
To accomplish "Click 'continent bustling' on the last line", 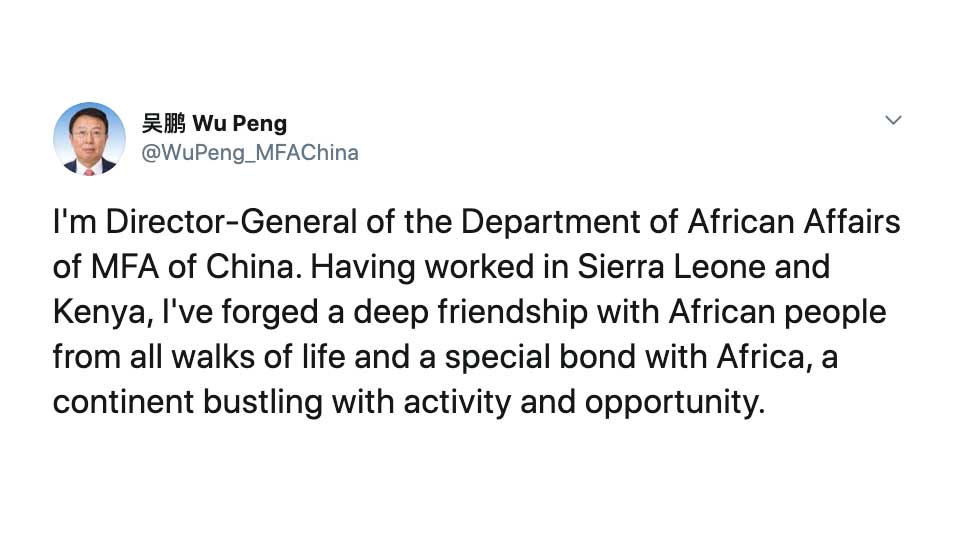I will (x=188, y=402).
